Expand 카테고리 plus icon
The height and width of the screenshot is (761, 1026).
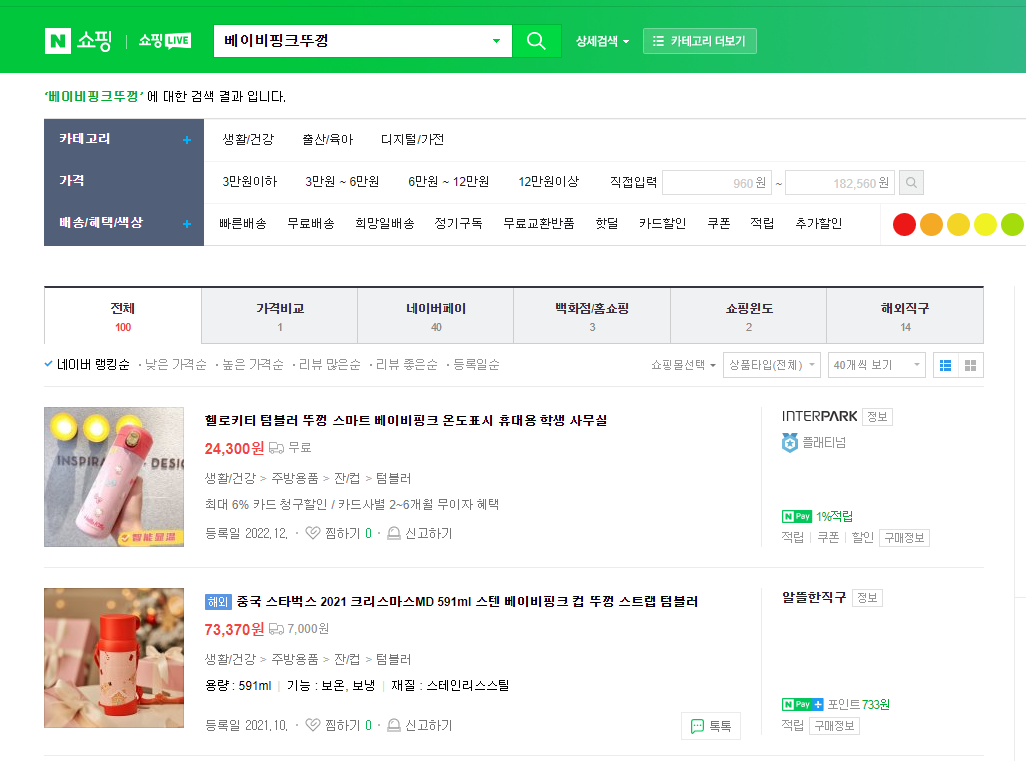click(186, 139)
